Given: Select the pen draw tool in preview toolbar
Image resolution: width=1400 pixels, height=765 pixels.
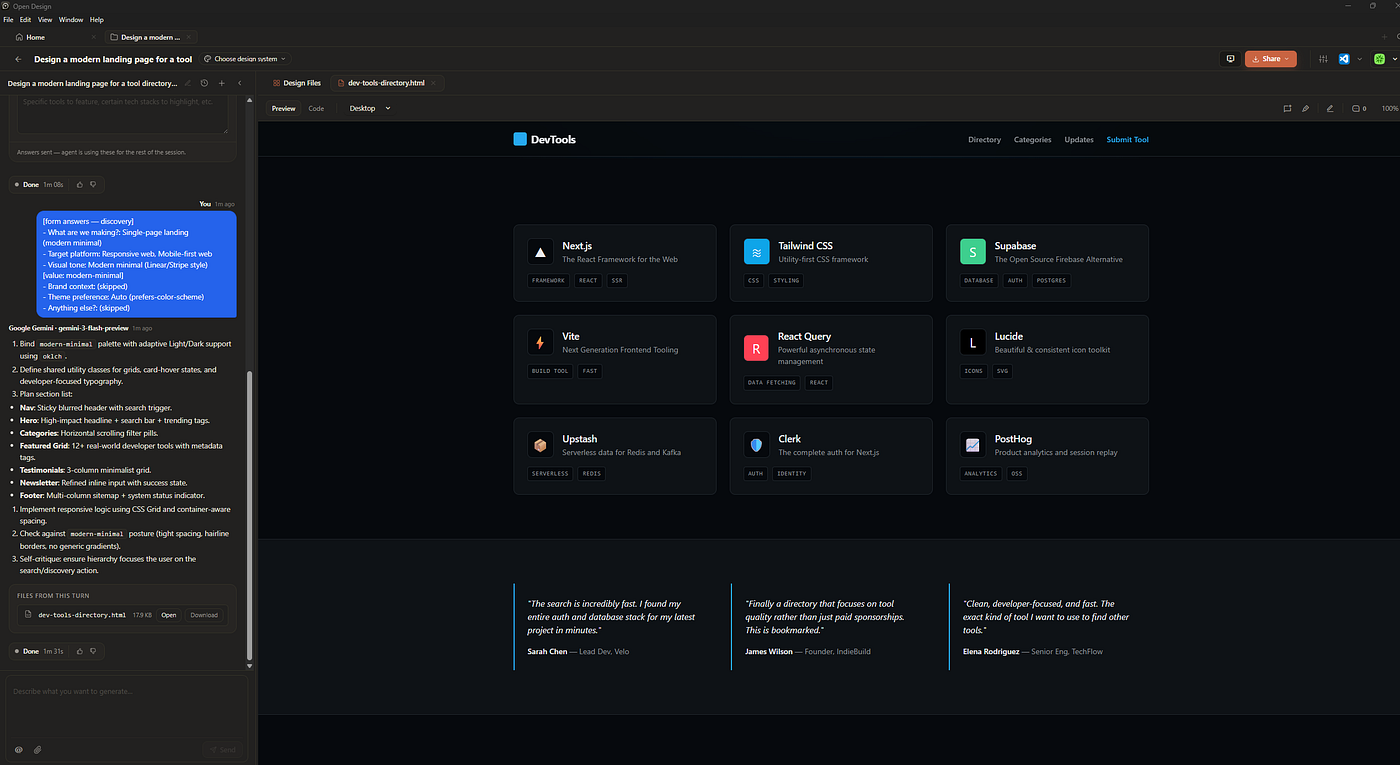Looking at the screenshot, I should tap(1306, 108).
